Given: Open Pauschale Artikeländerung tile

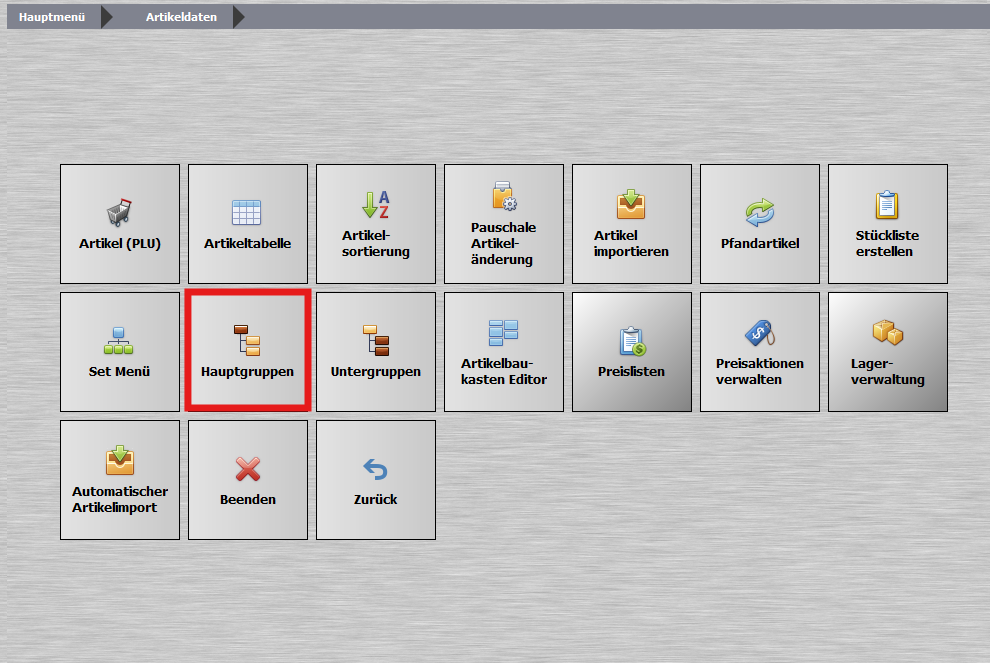Looking at the screenshot, I should click(x=504, y=224).
